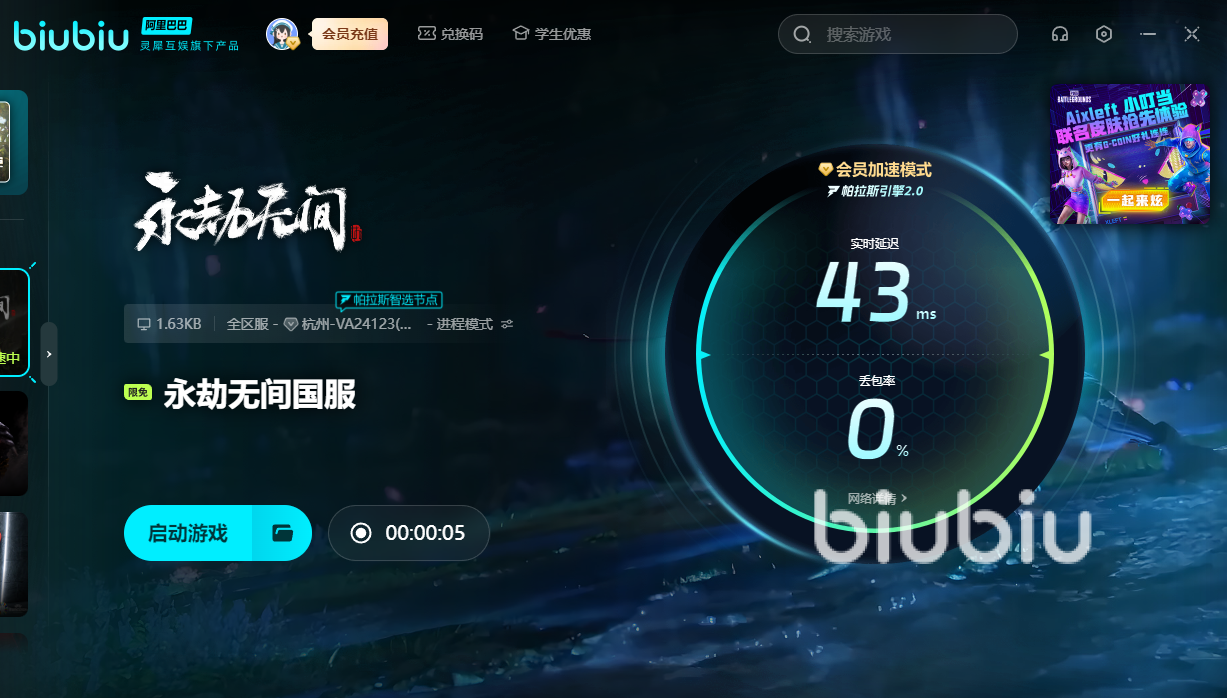Open settings via hexagon icon
The width and height of the screenshot is (1227, 698).
(1104, 34)
